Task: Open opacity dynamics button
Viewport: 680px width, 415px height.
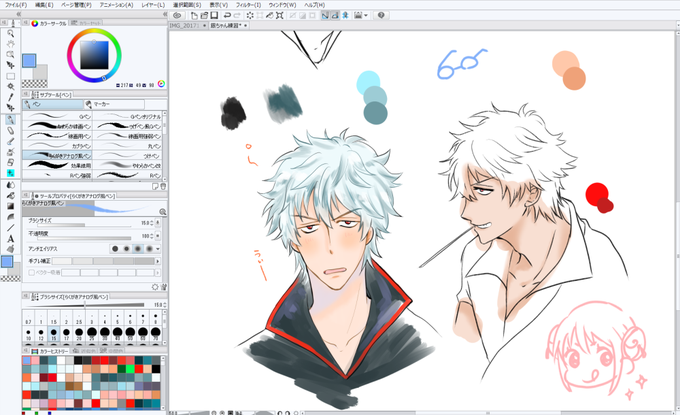Action: coord(158,236)
